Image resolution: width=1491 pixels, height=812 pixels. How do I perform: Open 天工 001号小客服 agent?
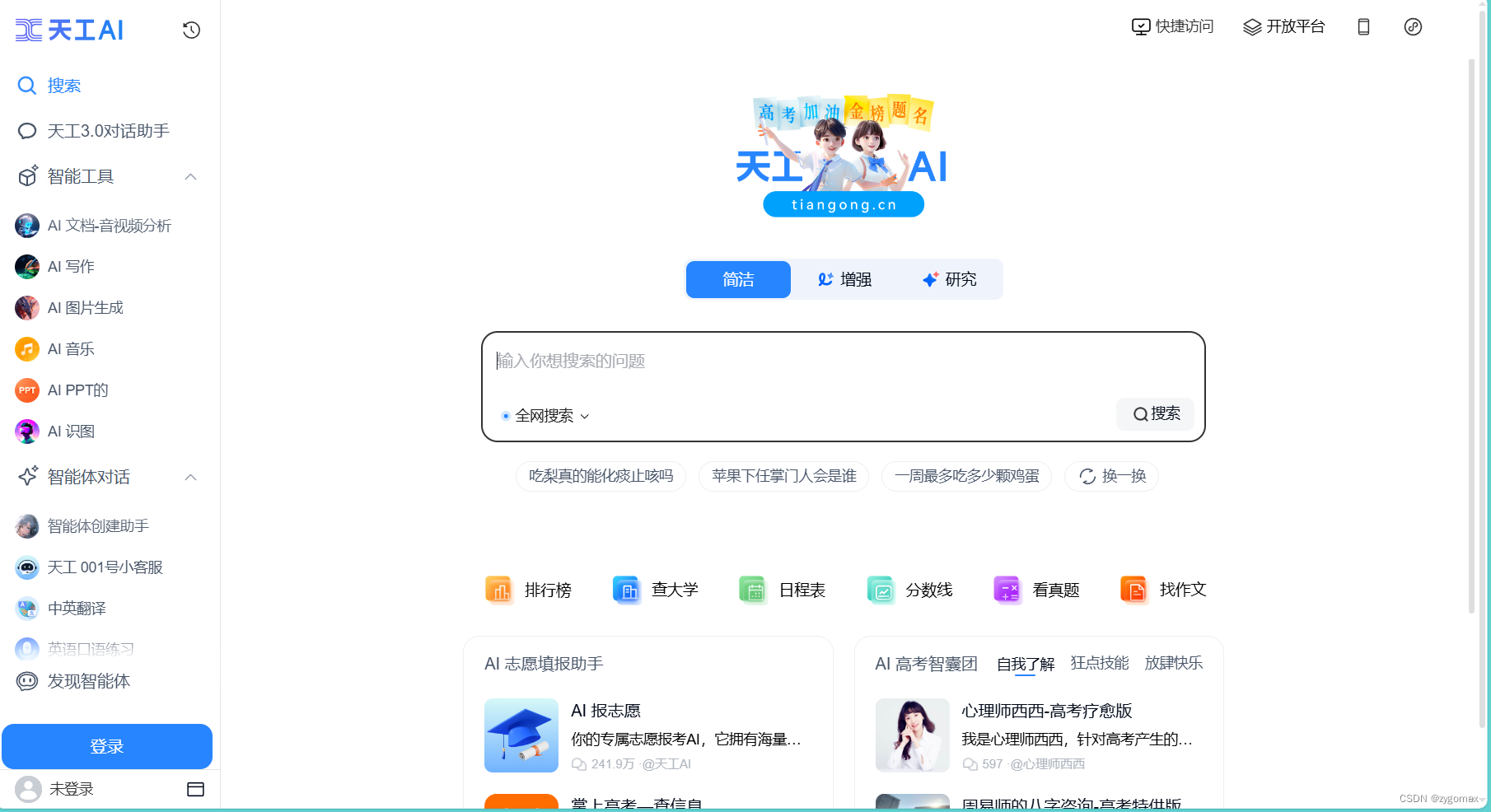click(x=90, y=567)
